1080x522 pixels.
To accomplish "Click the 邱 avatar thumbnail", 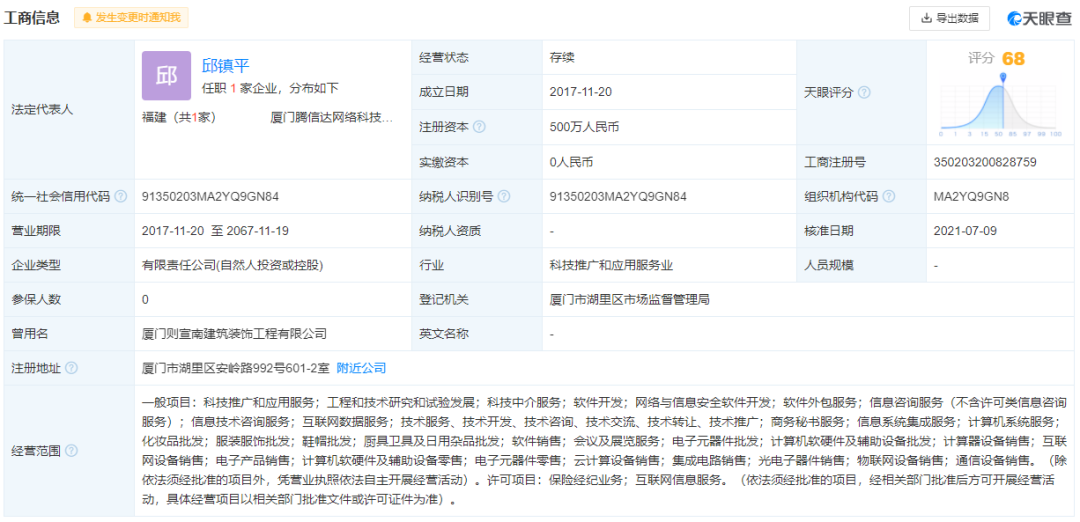I will point(166,76).
